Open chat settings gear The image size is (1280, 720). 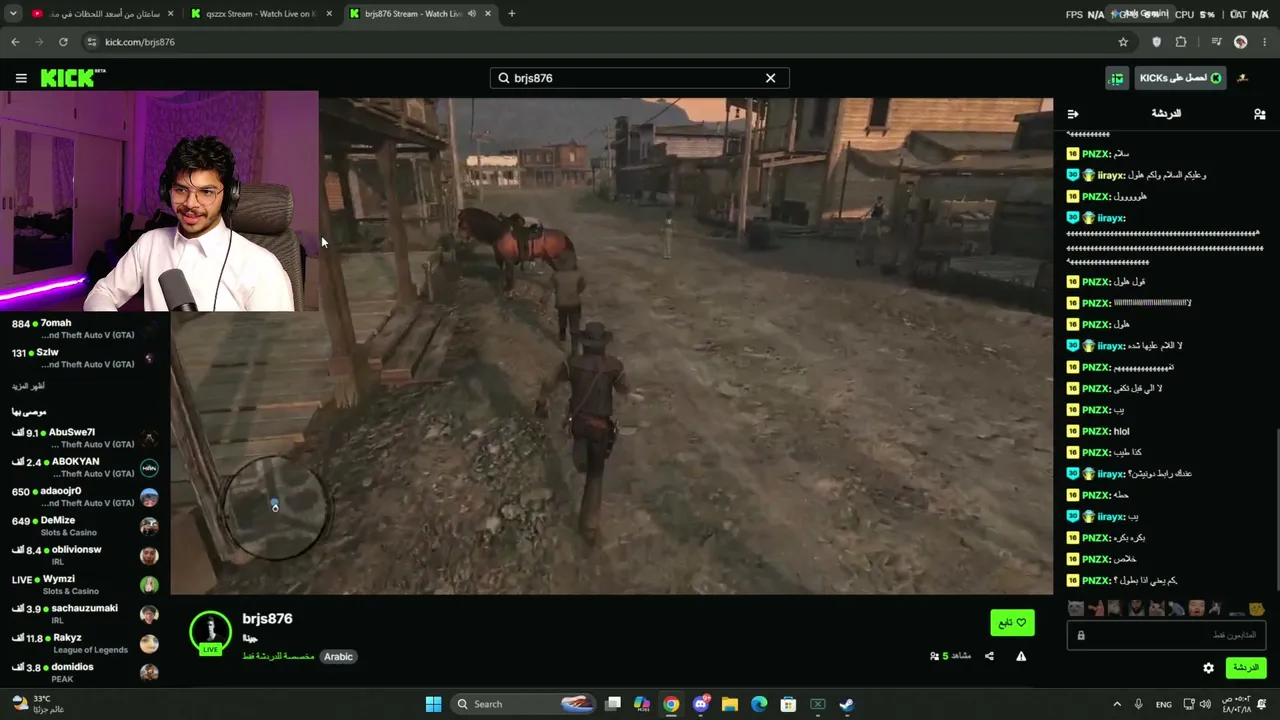pos(1208,668)
